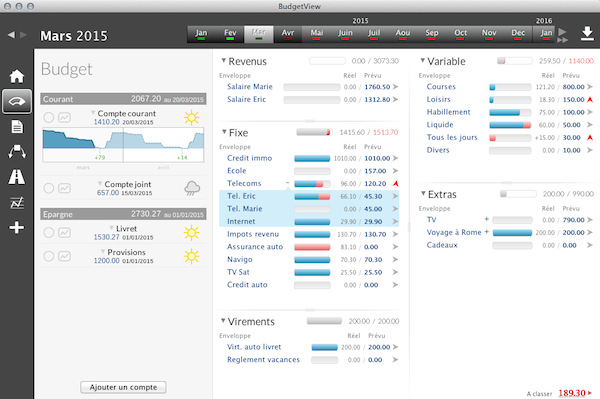Select Tel. Marie sub-envelope row
This screenshot has height=399, width=600.
(309, 209)
